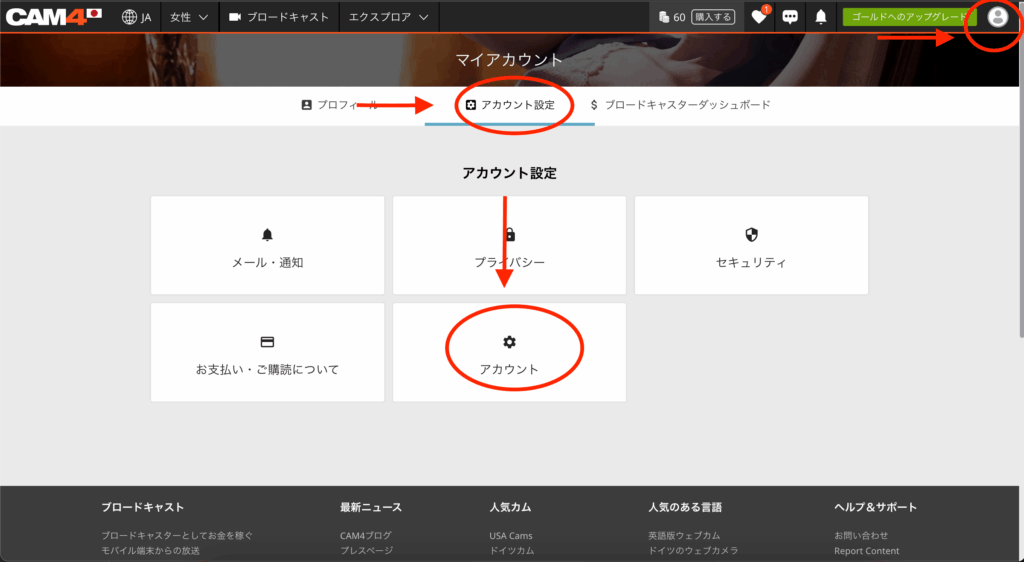
Task: Open the chat messages speech bubble icon
Action: [790, 17]
